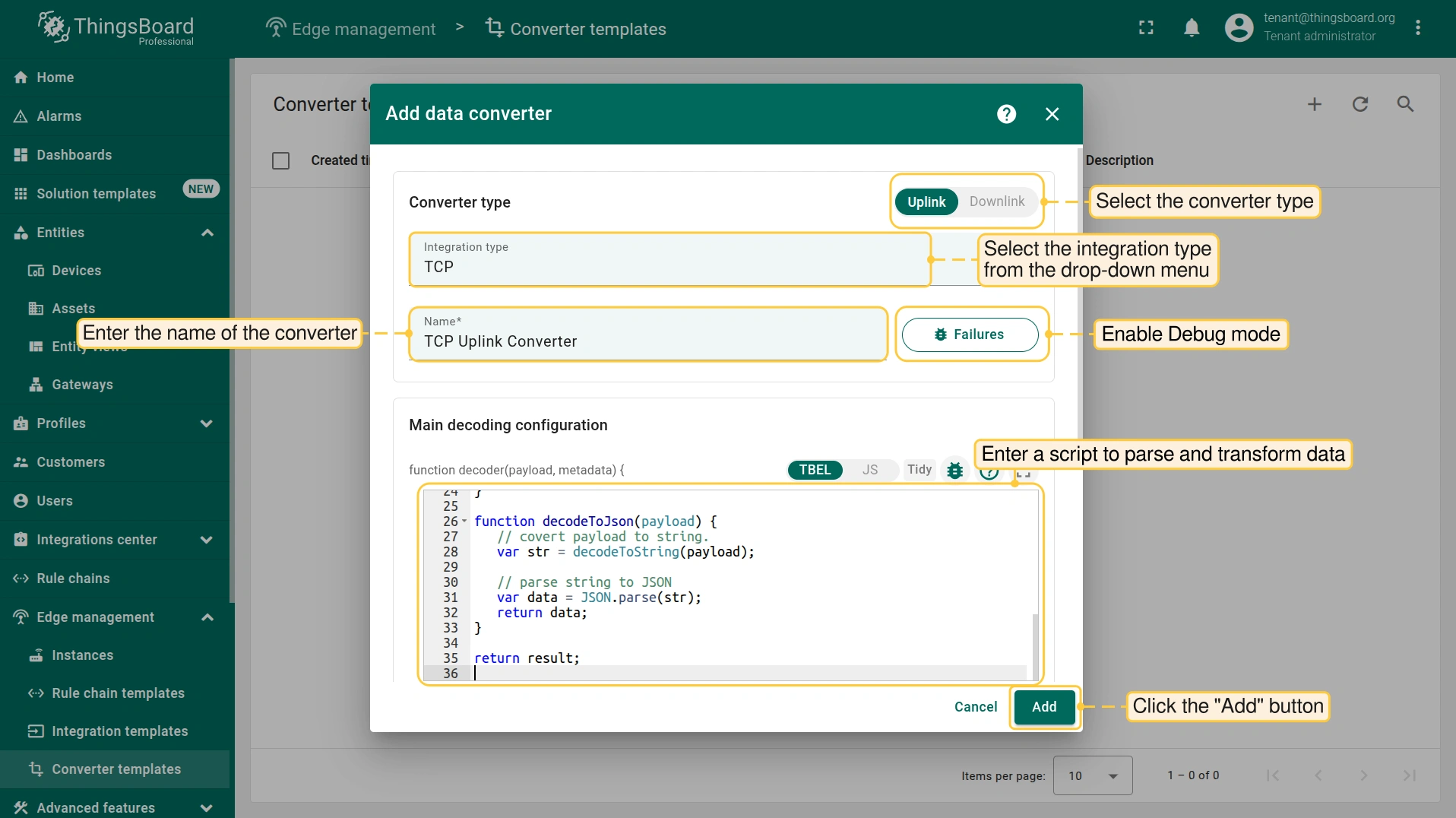This screenshot has height=818, width=1456.
Task: Switch converter type to Downlink
Action: (996, 201)
